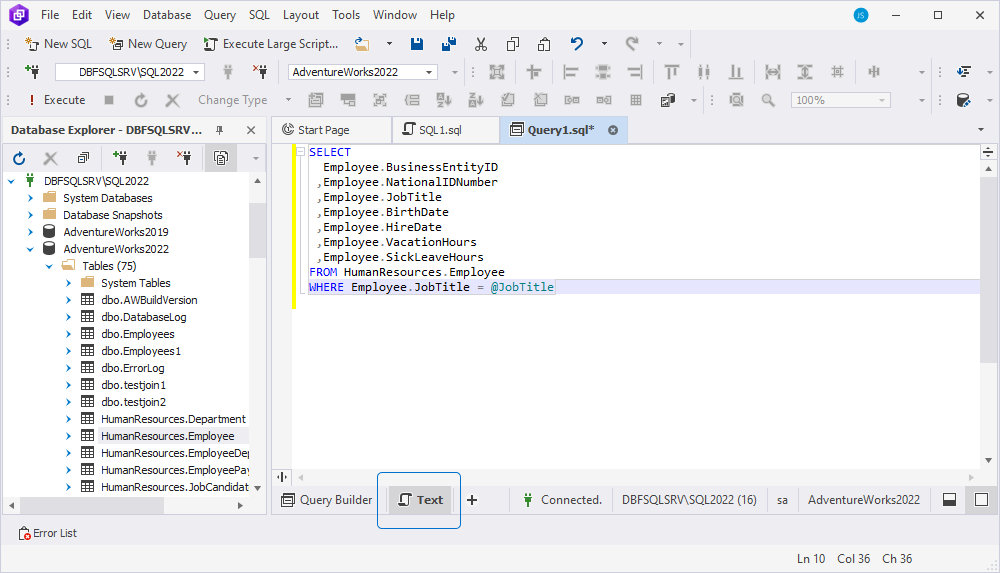1000x573 pixels.
Task: Click the Undo arrow icon
Action: tap(577, 44)
